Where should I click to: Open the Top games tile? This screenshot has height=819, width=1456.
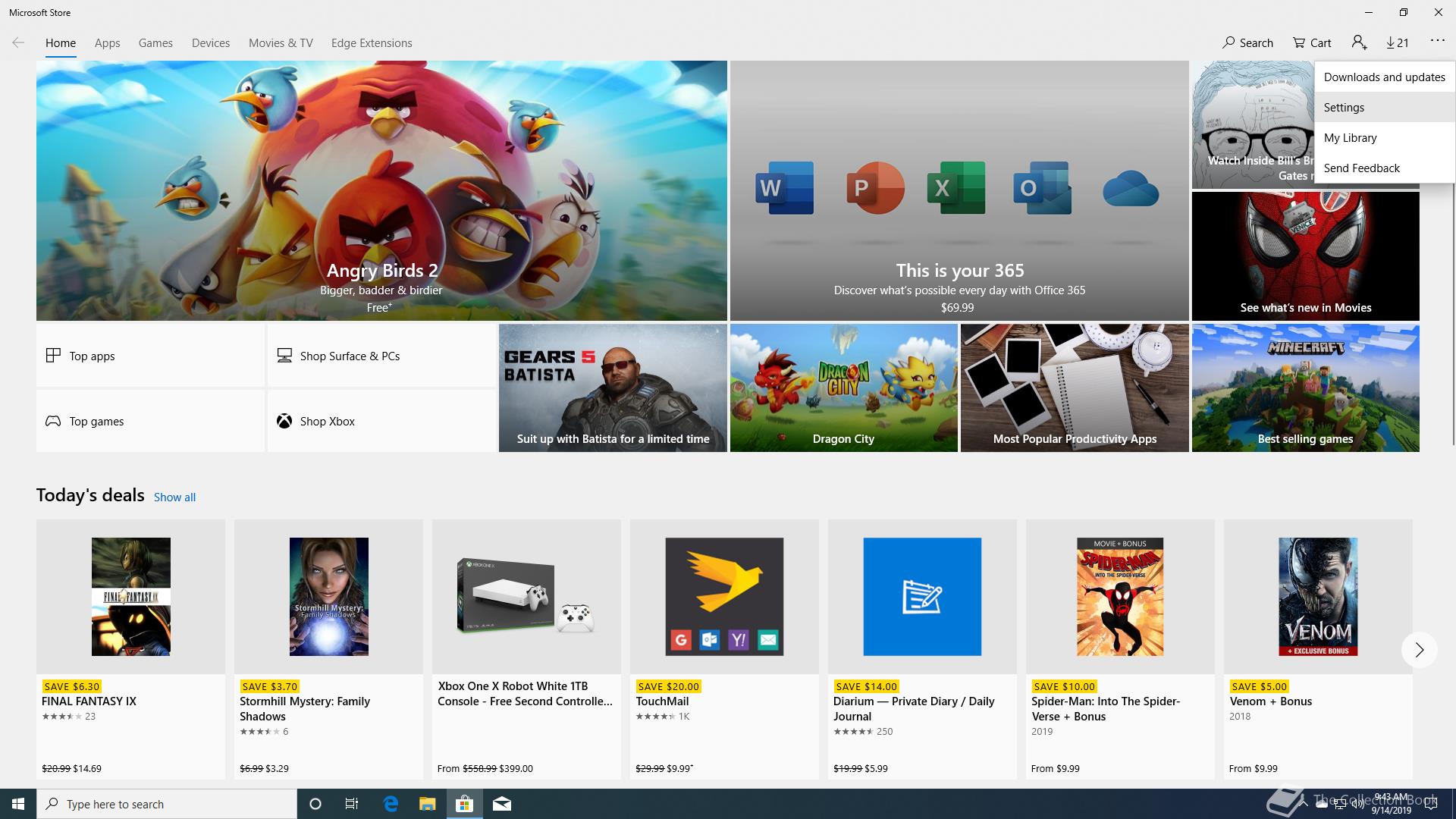click(150, 421)
